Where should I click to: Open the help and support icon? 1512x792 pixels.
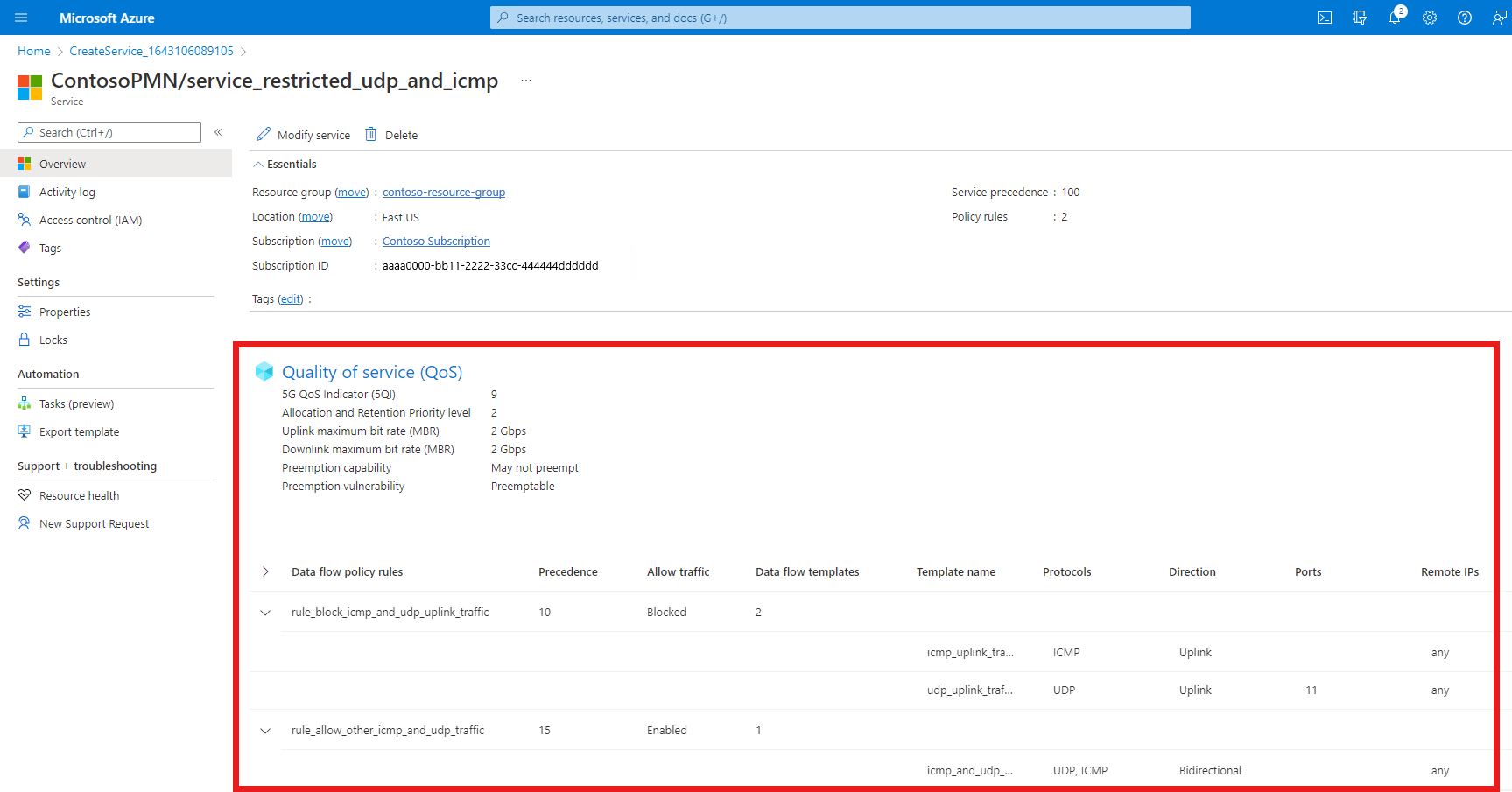(1465, 17)
